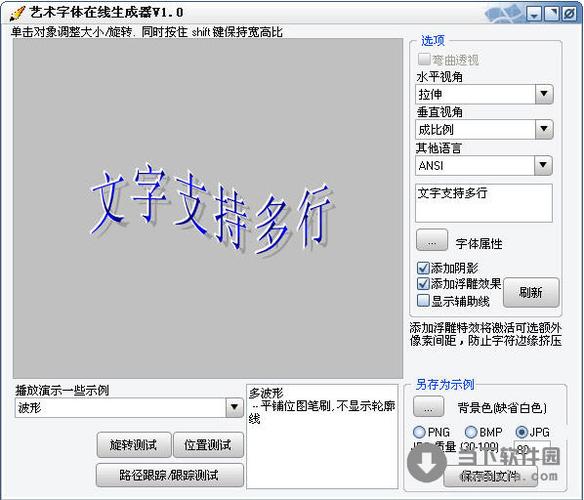Image resolution: width=584 pixels, height=500 pixels.
Task: Click the 位置测试 button
Action: point(209,444)
